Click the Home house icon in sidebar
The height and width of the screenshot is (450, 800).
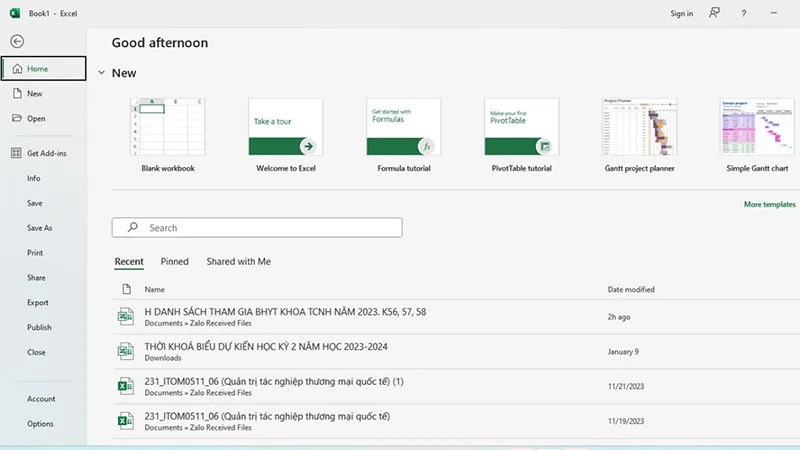point(17,68)
